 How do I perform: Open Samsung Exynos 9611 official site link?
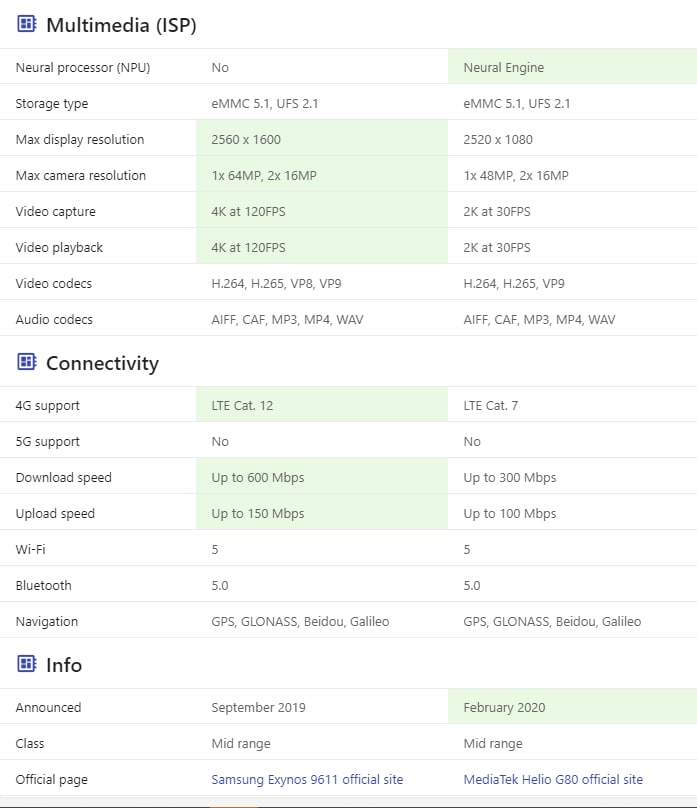pos(307,779)
